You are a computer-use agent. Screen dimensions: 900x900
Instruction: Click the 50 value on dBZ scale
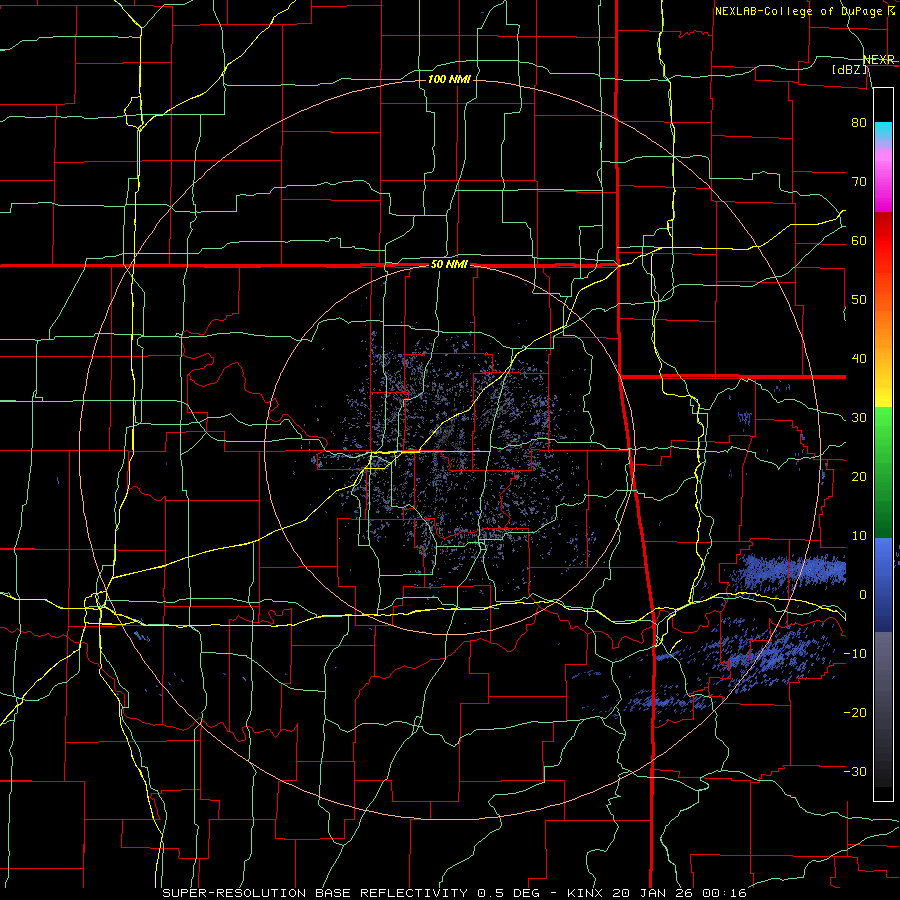click(x=859, y=300)
